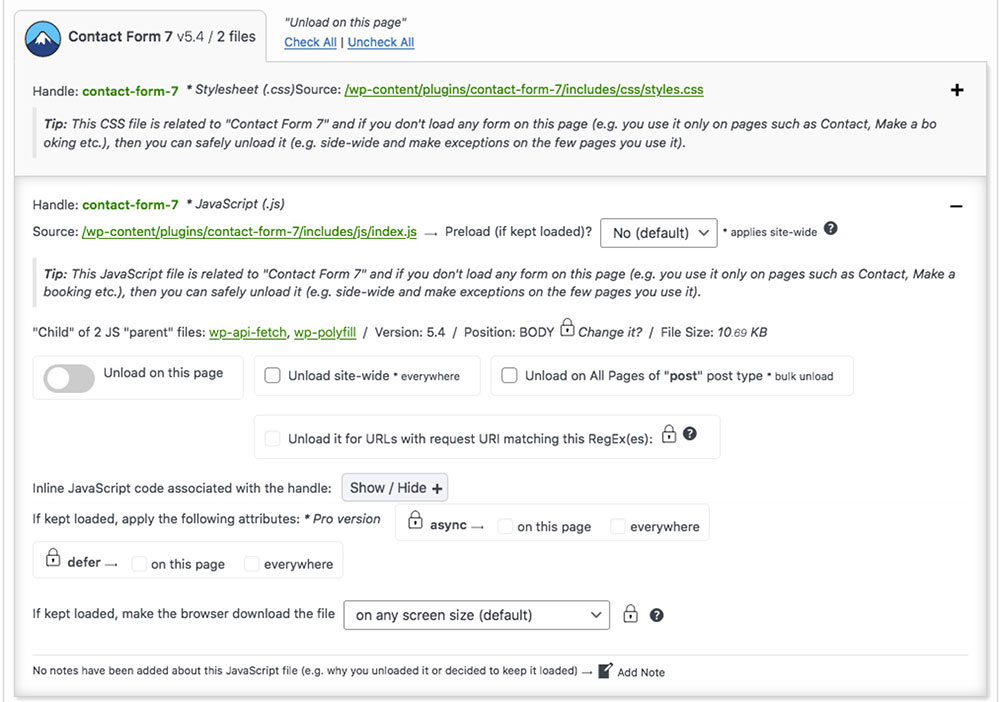Click lock icon beside Change it?
This screenshot has height=702, width=1000.
coord(567,328)
